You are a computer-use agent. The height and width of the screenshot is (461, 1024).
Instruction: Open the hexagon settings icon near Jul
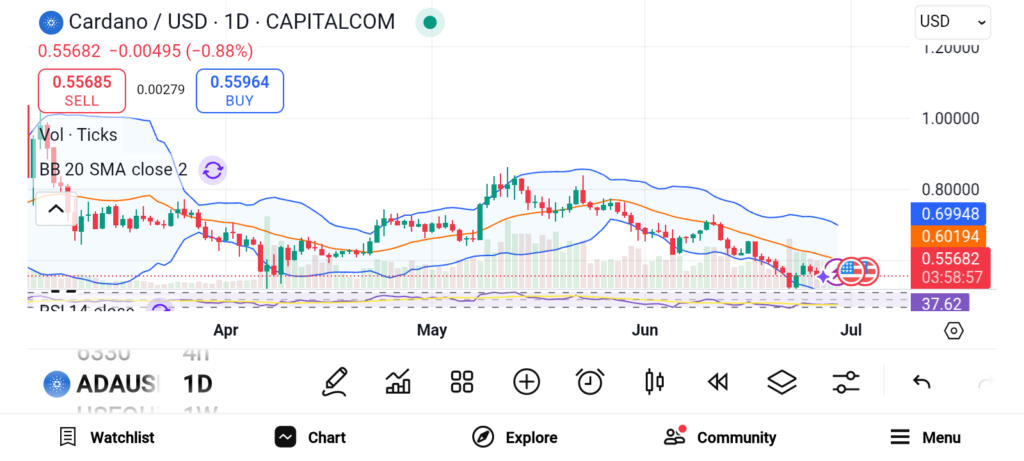coord(953,330)
